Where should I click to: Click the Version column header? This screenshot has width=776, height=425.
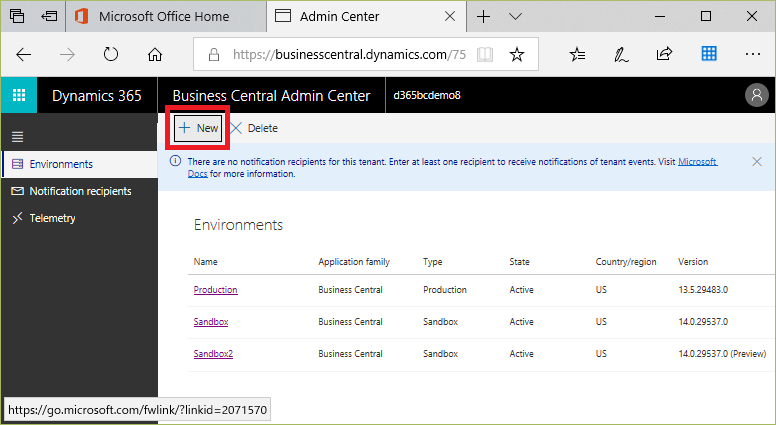tap(693, 262)
